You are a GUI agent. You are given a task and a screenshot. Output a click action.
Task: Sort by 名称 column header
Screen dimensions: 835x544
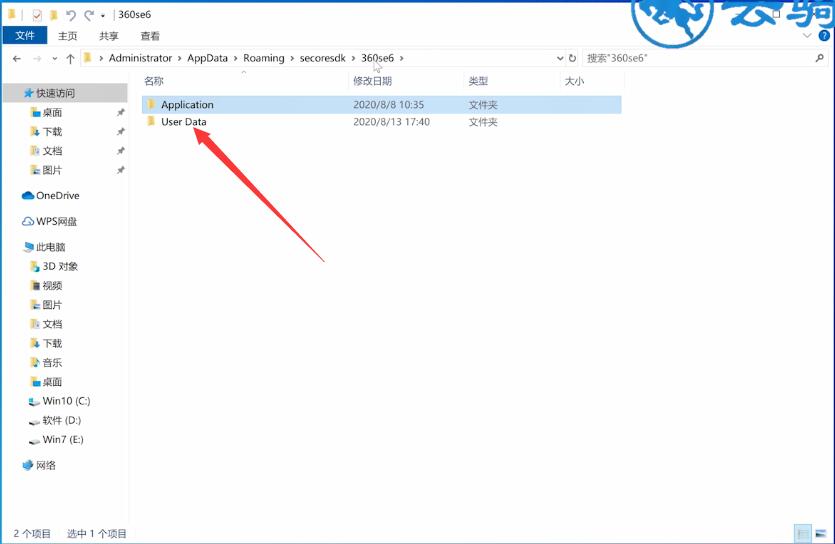154,81
